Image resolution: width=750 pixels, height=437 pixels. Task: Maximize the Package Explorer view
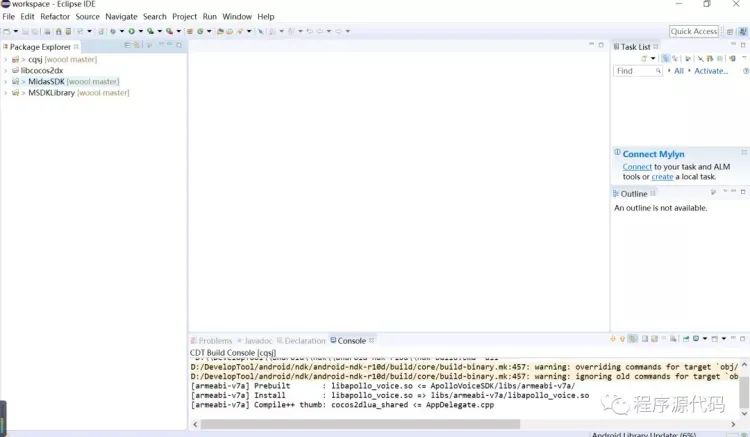179,45
